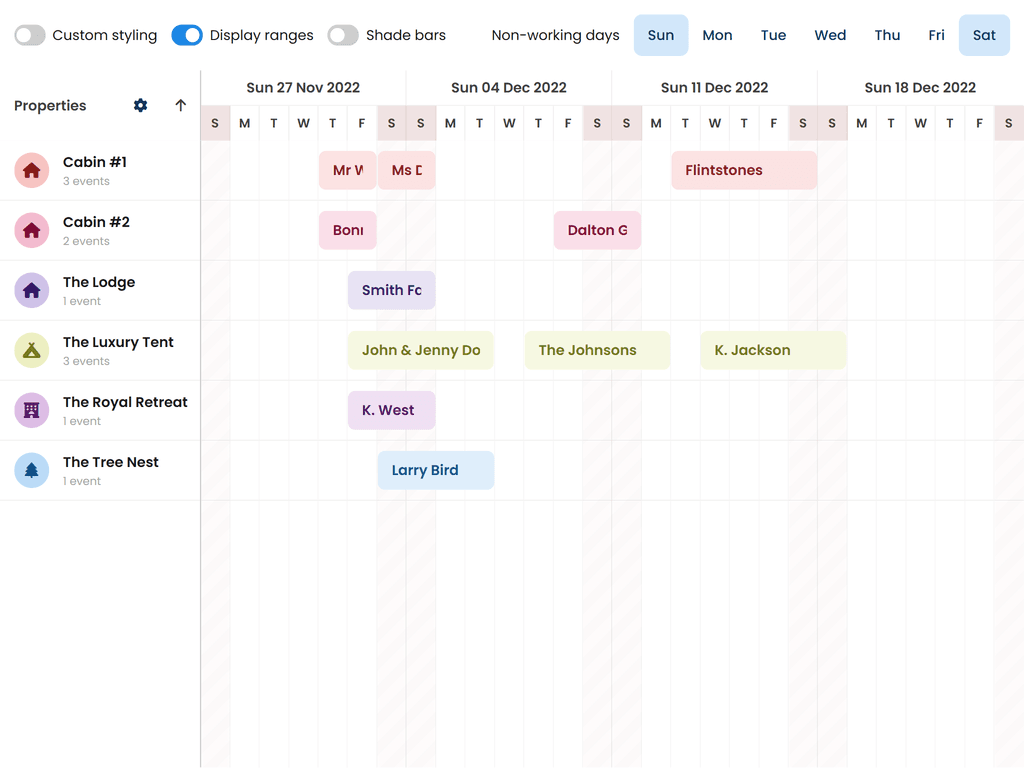Click The Lodge purple house icon
The width and height of the screenshot is (1024, 768).
pyautogui.click(x=31, y=290)
